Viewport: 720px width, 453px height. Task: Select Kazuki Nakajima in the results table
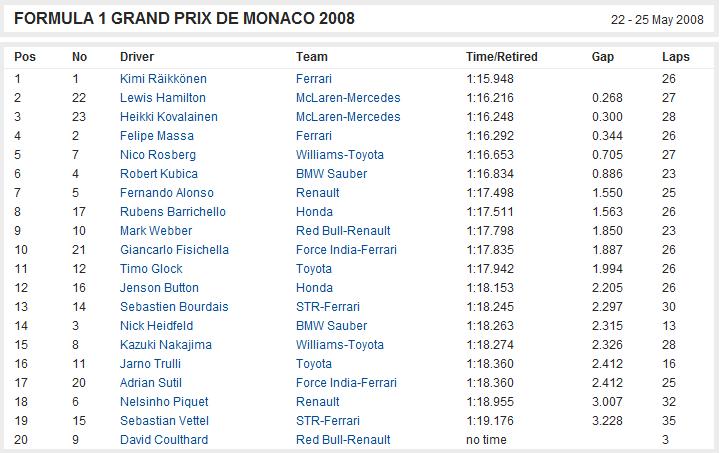coord(165,345)
